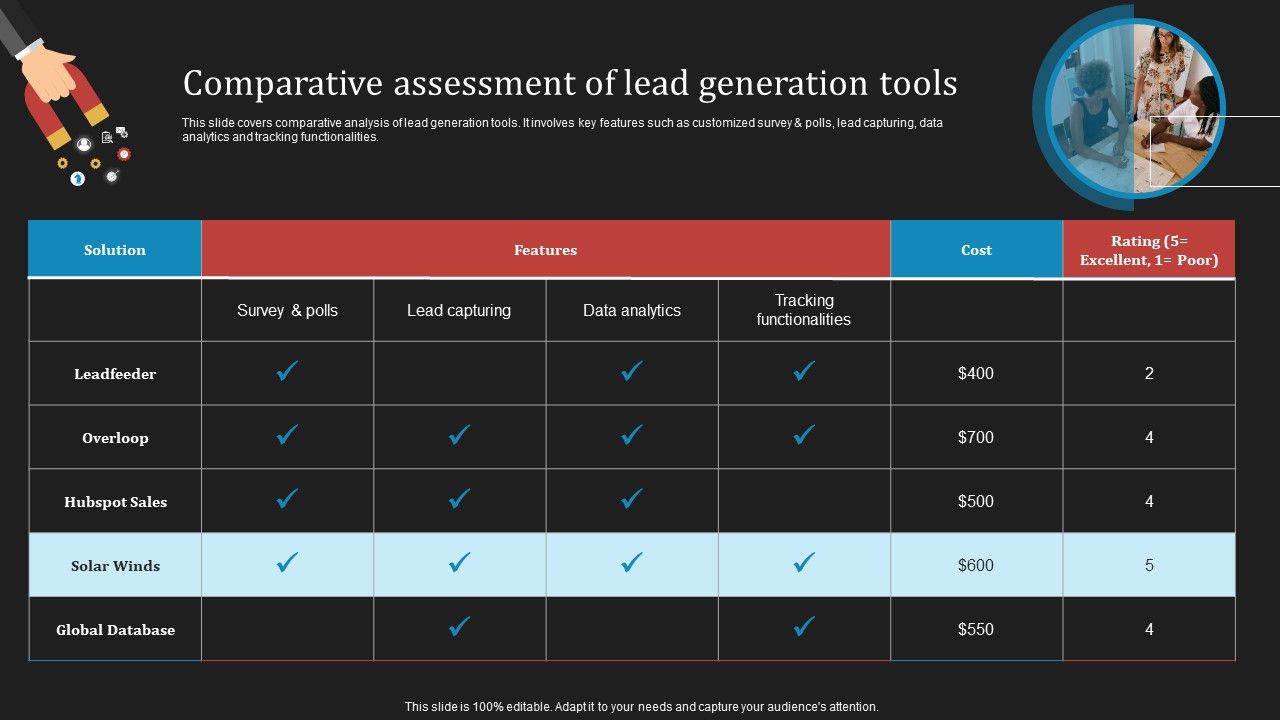The height and width of the screenshot is (720, 1280).
Task: Click Overloop's Data analytics checkmark
Action: click(x=632, y=435)
